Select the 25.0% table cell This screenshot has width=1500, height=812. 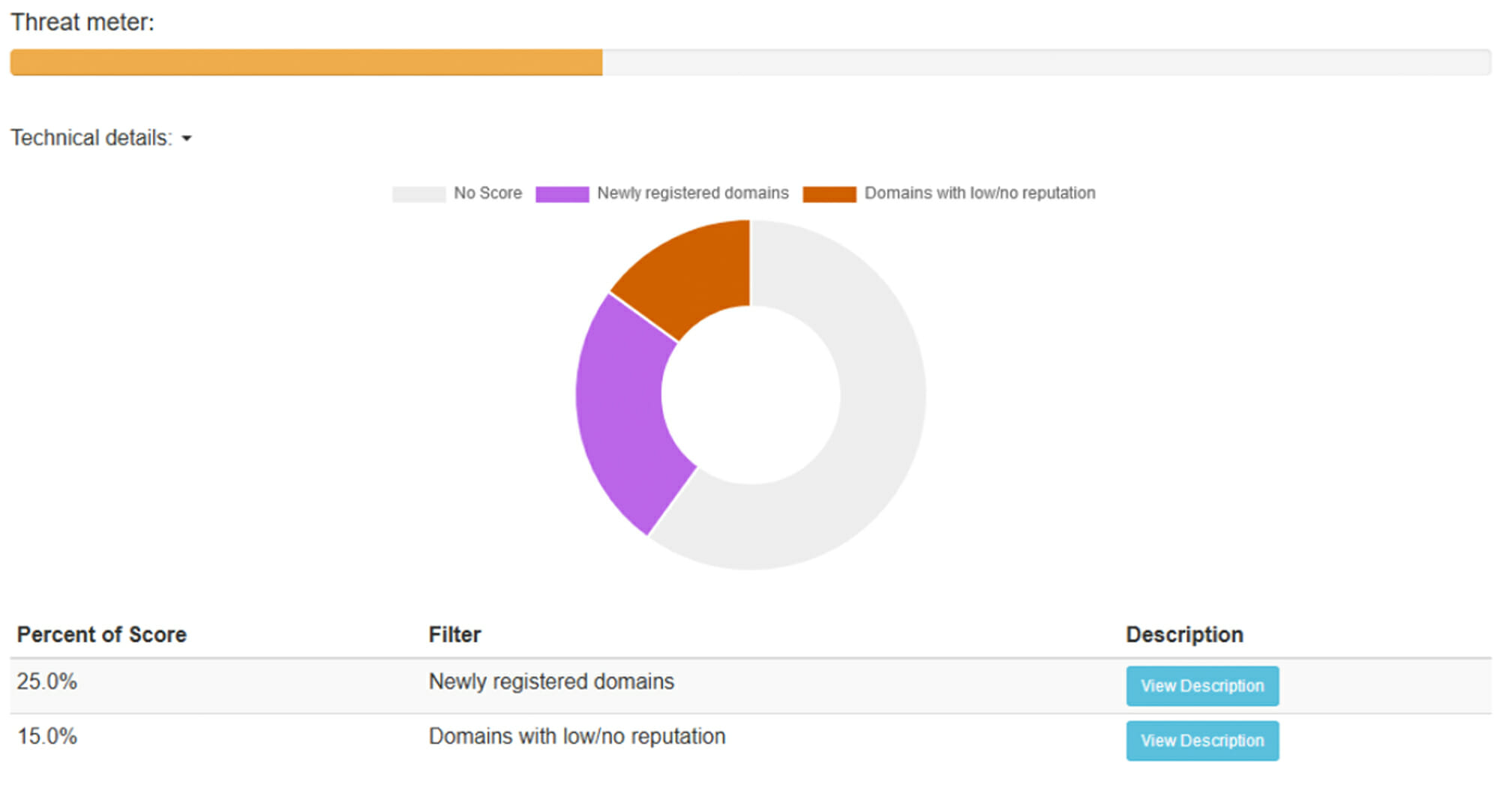[47, 682]
